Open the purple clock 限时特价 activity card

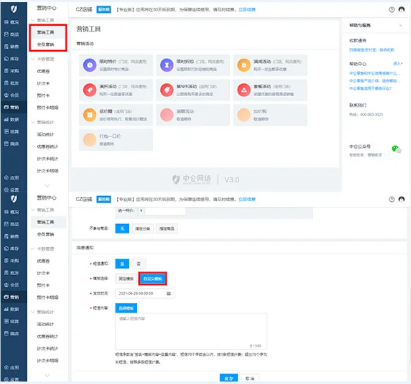tap(115, 65)
